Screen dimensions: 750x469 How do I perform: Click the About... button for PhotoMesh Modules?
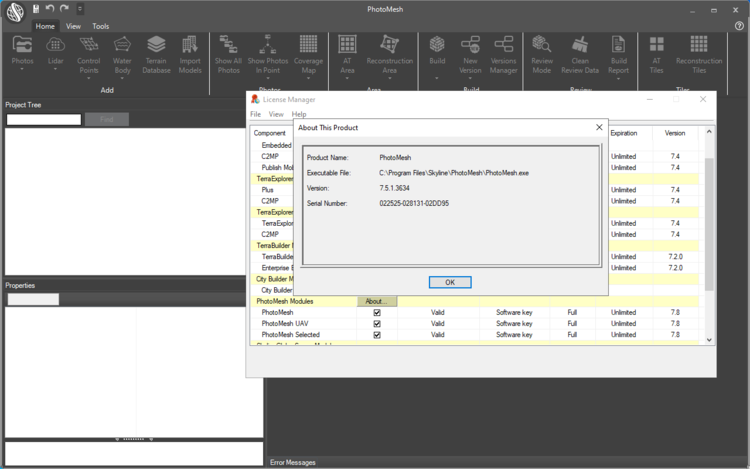tap(377, 301)
